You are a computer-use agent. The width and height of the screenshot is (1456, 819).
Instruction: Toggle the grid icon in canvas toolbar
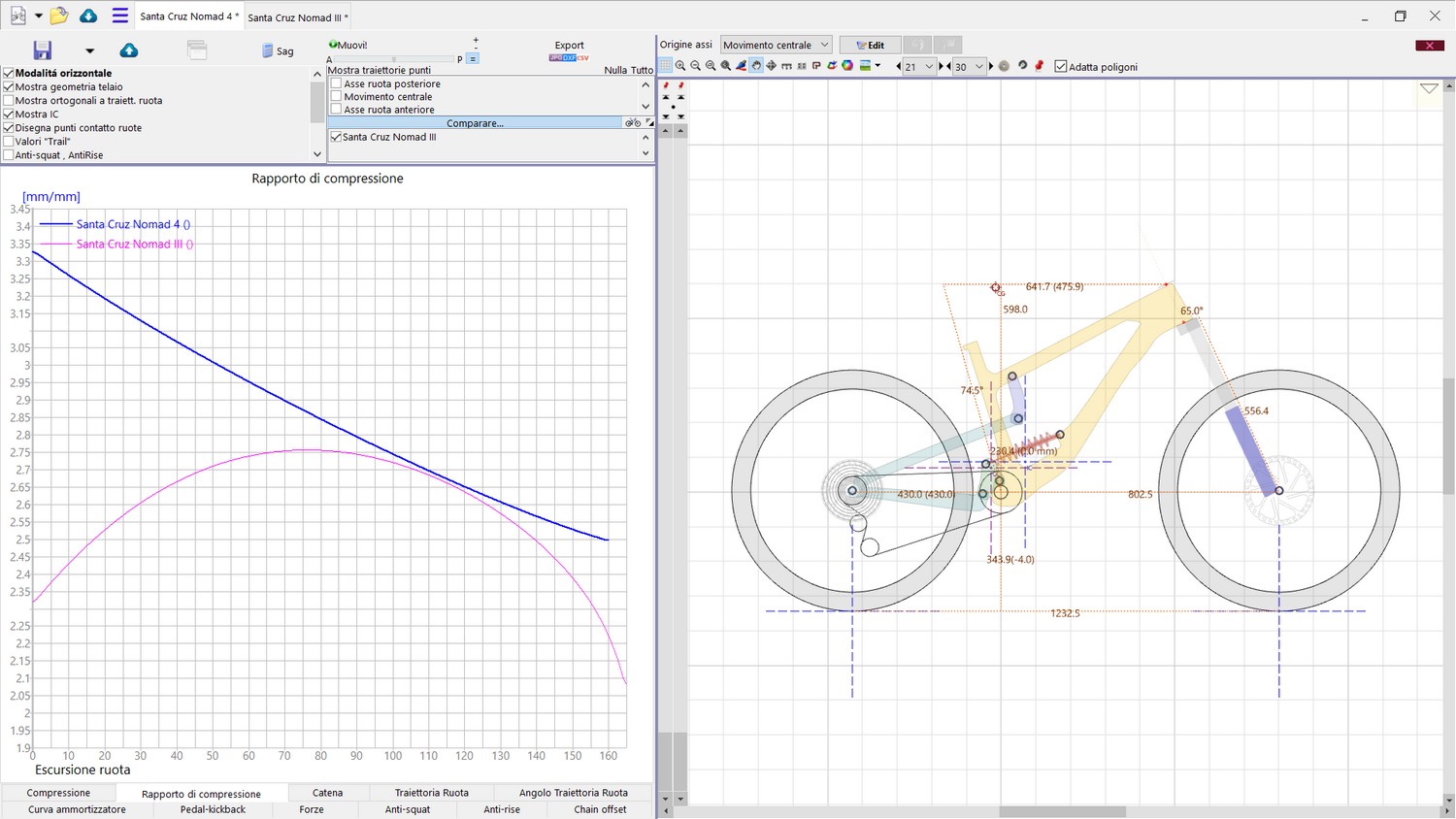(666, 66)
